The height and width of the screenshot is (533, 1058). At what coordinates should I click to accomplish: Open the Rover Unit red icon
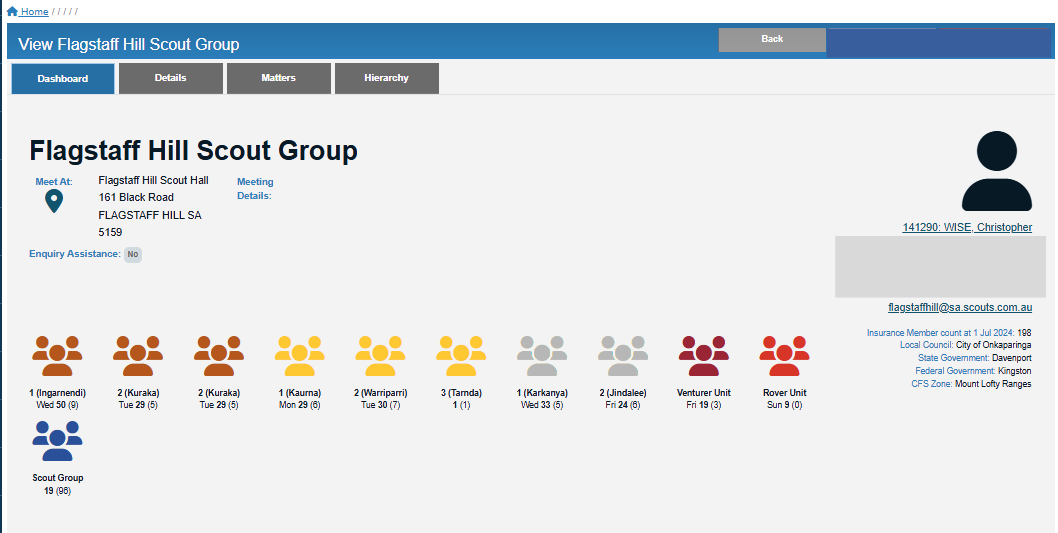[x=784, y=355]
